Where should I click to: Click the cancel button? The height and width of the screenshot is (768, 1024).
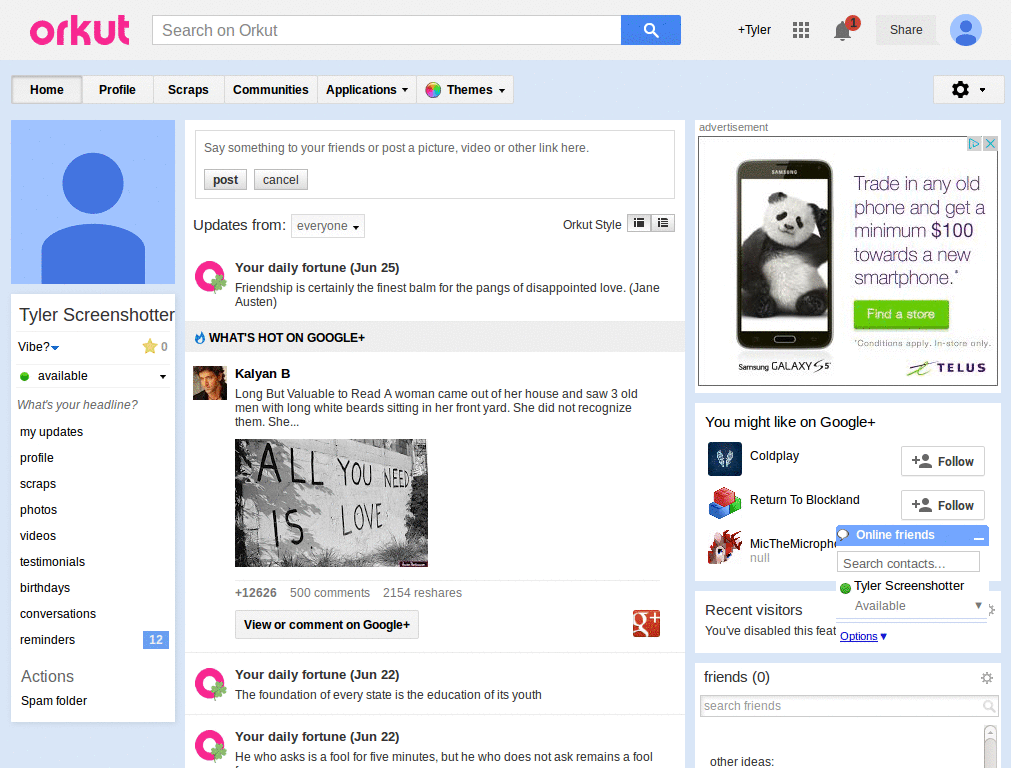[281, 180]
